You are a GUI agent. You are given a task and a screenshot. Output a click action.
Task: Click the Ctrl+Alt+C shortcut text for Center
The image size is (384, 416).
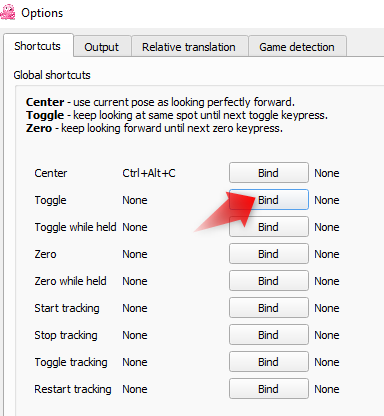tap(149, 173)
